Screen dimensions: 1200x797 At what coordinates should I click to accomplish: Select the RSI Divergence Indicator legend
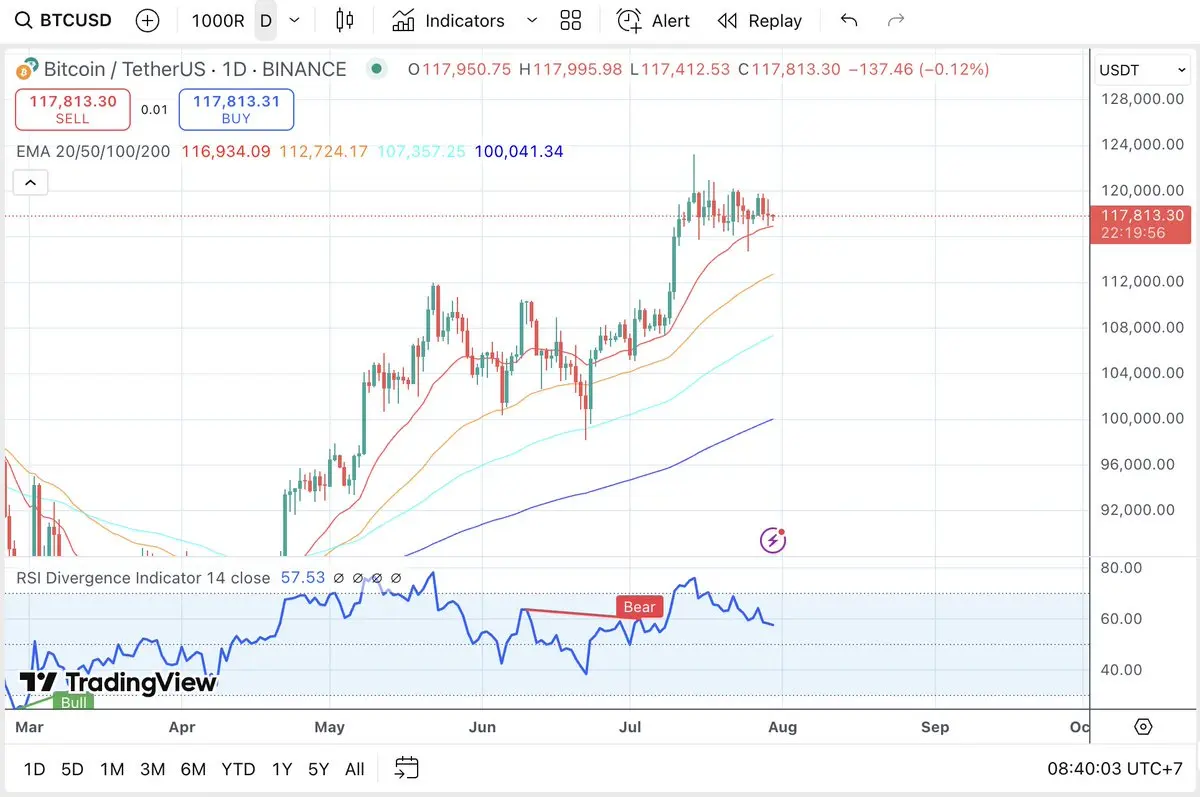point(143,578)
